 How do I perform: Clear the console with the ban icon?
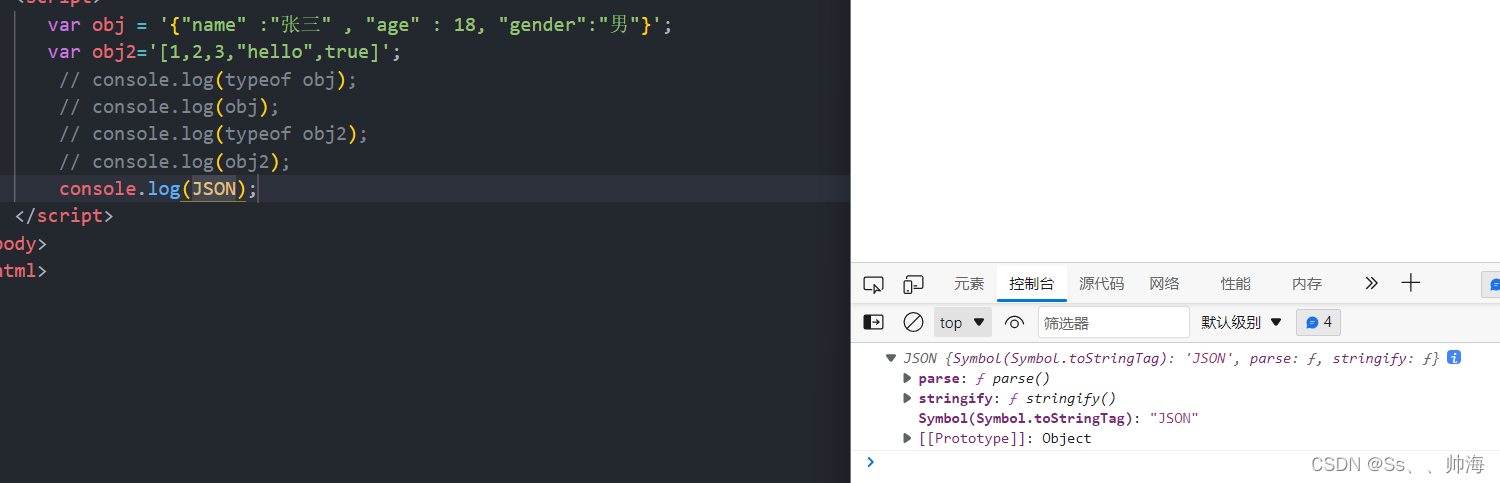[913, 322]
